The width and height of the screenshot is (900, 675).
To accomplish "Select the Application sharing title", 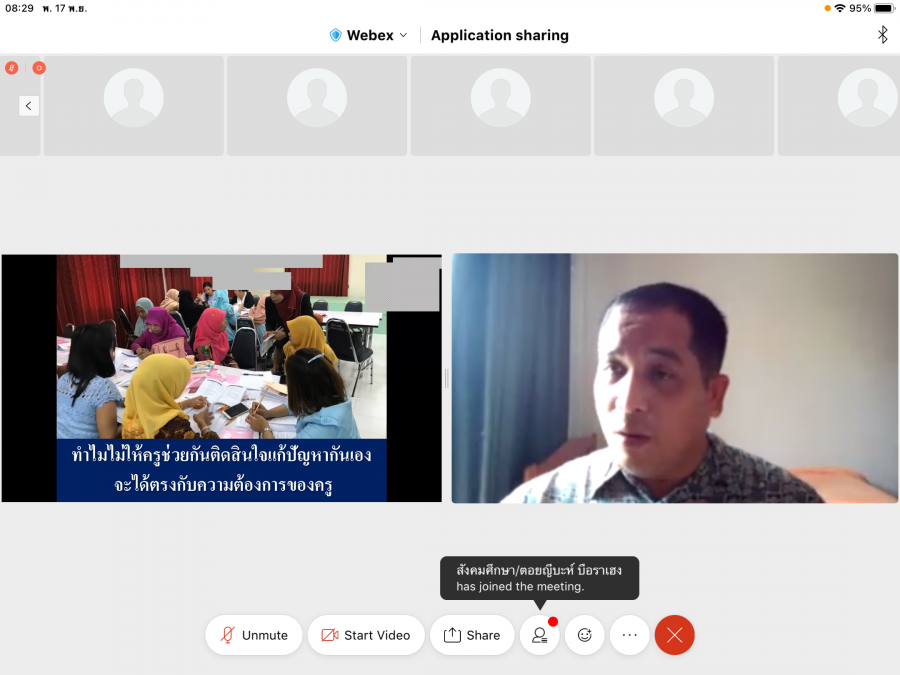I will point(499,35).
